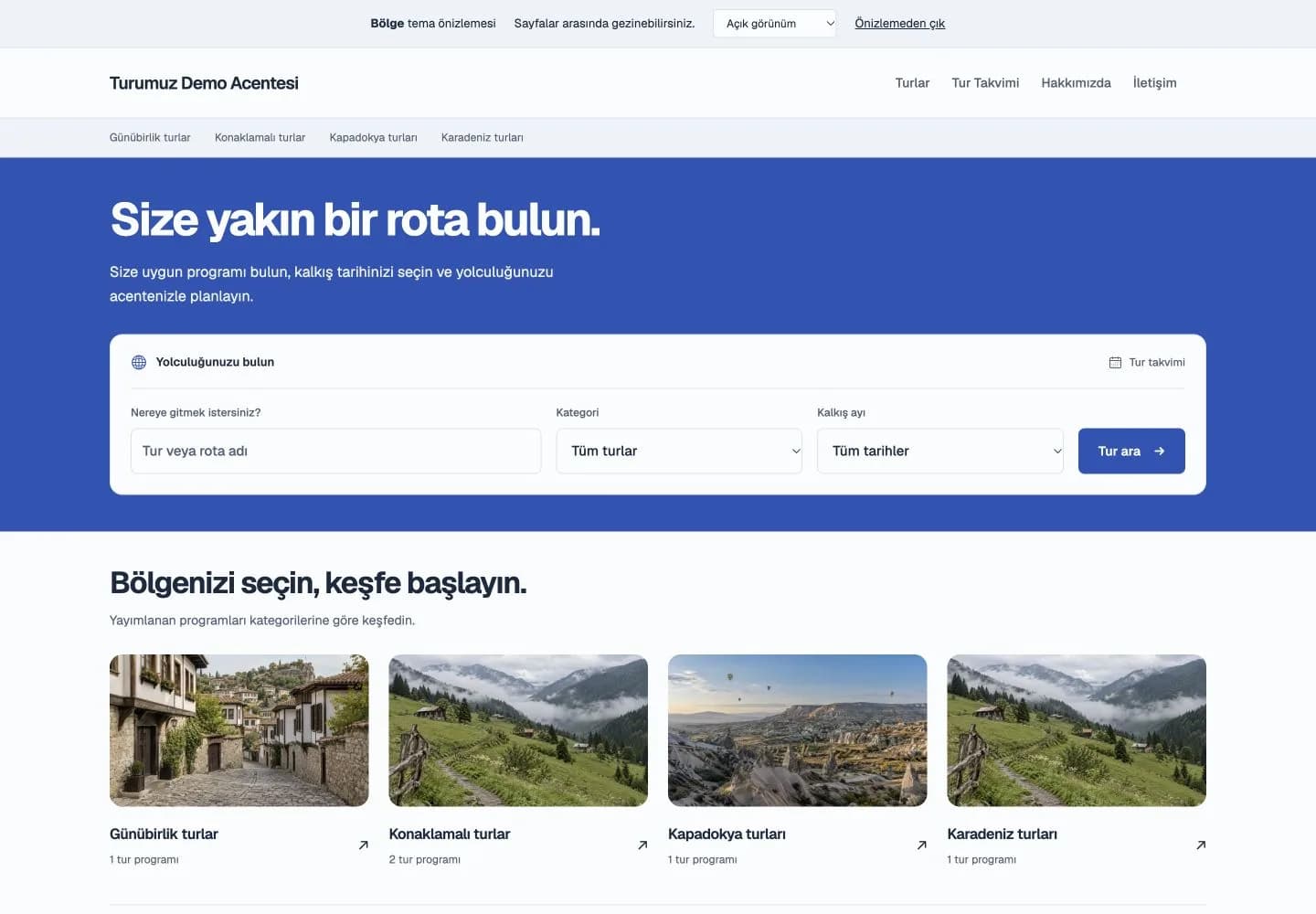The image size is (1316, 914).
Task: Focus the Tur veya rota adı search field
Action: (335, 452)
